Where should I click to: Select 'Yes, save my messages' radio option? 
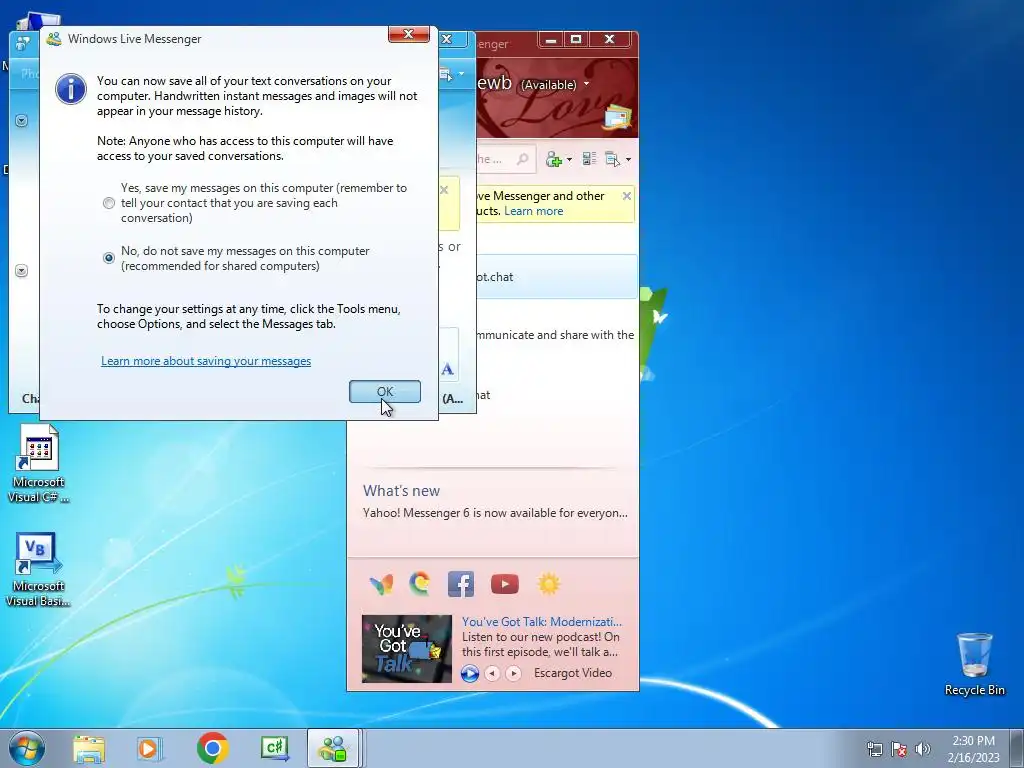click(x=109, y=203)
